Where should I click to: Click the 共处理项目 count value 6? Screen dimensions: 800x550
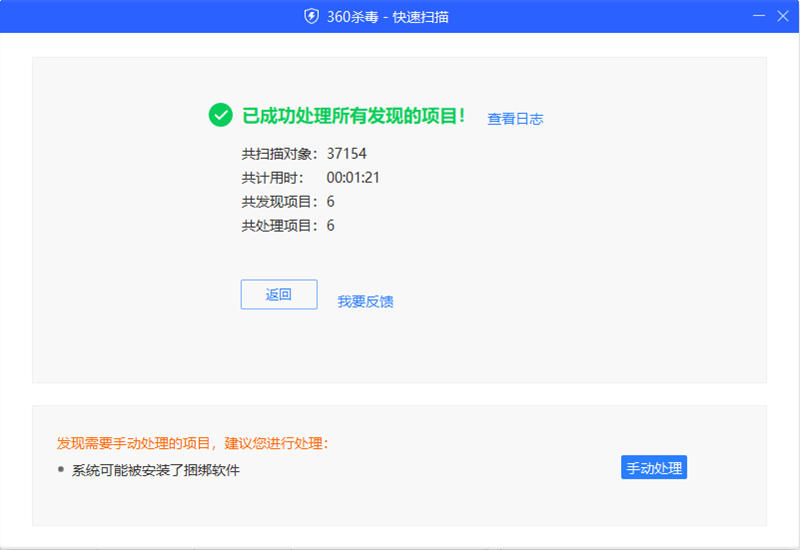(x=331, y=226)
